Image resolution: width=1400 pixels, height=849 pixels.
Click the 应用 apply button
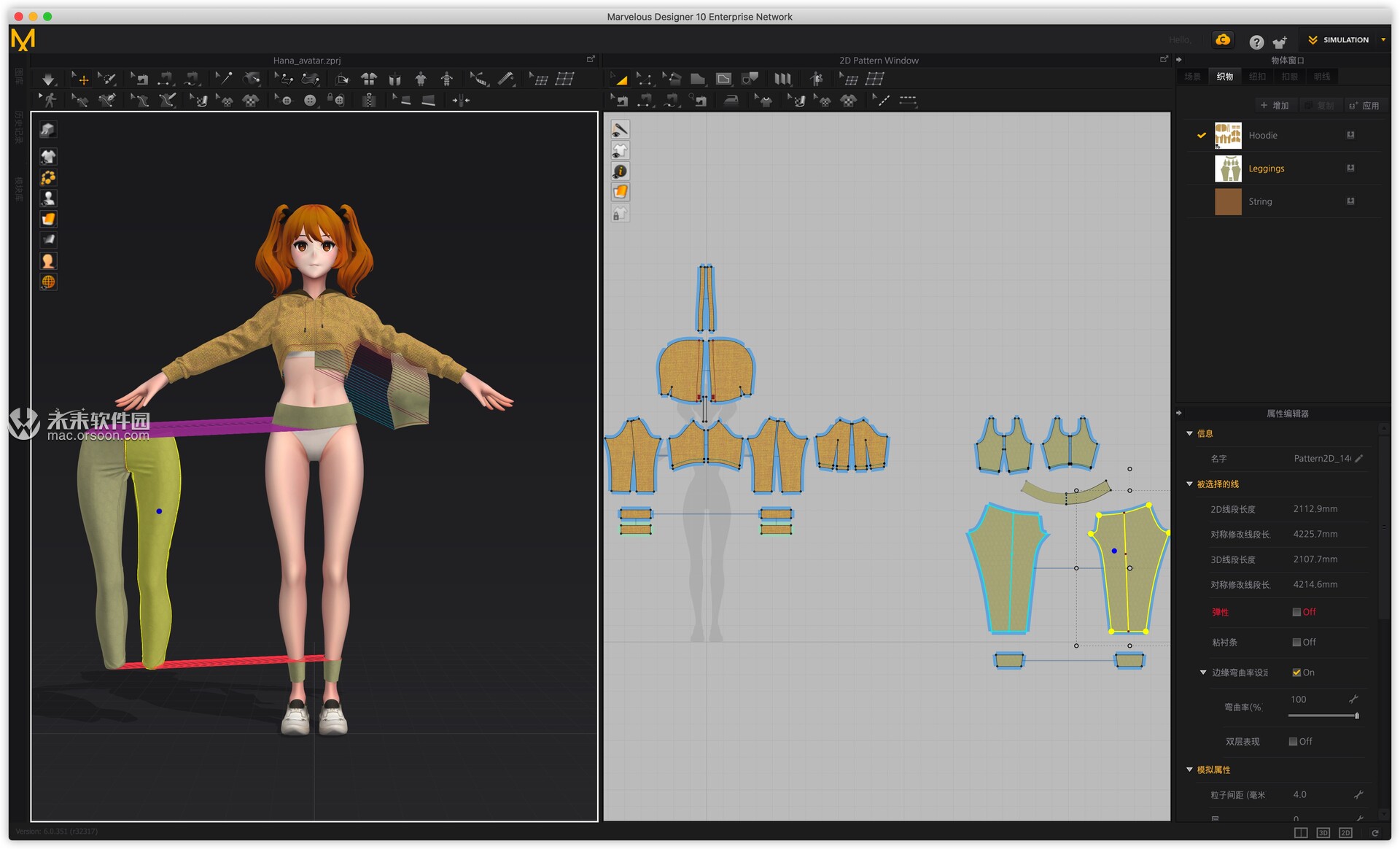[x=1364, y=106]
